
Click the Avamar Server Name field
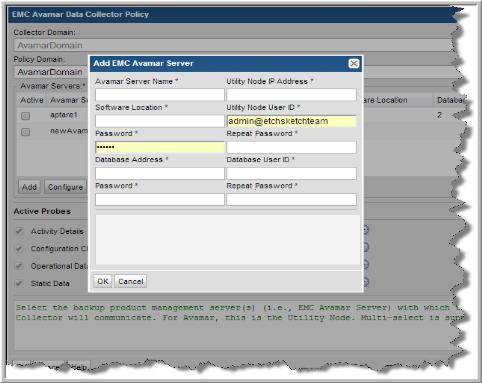pyautogui.click(x=160, y=95)
